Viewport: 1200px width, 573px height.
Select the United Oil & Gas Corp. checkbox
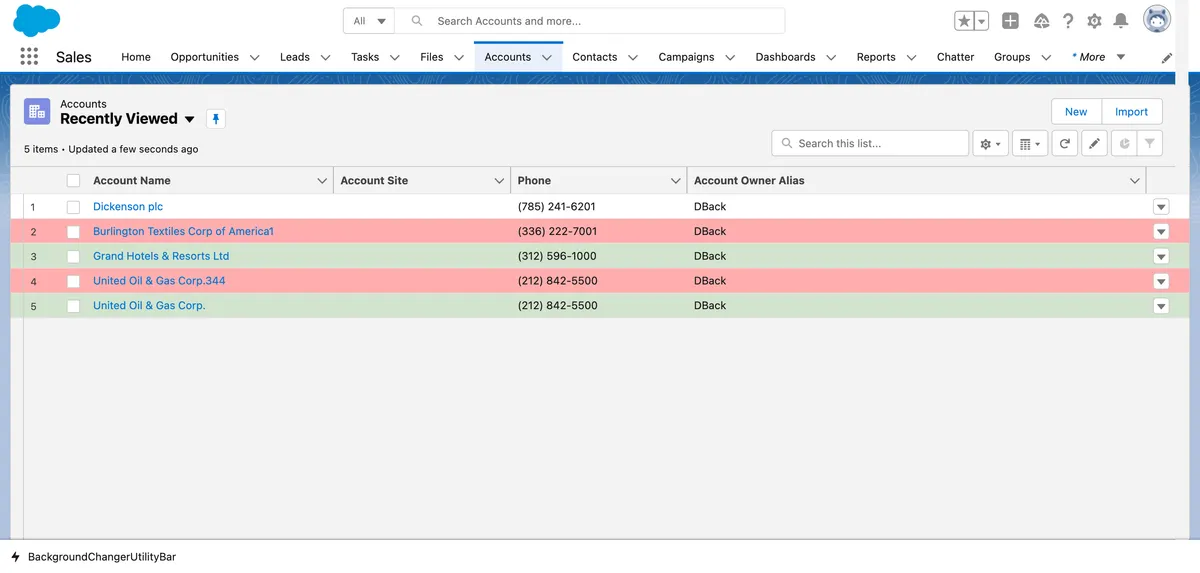coord(73,306)
